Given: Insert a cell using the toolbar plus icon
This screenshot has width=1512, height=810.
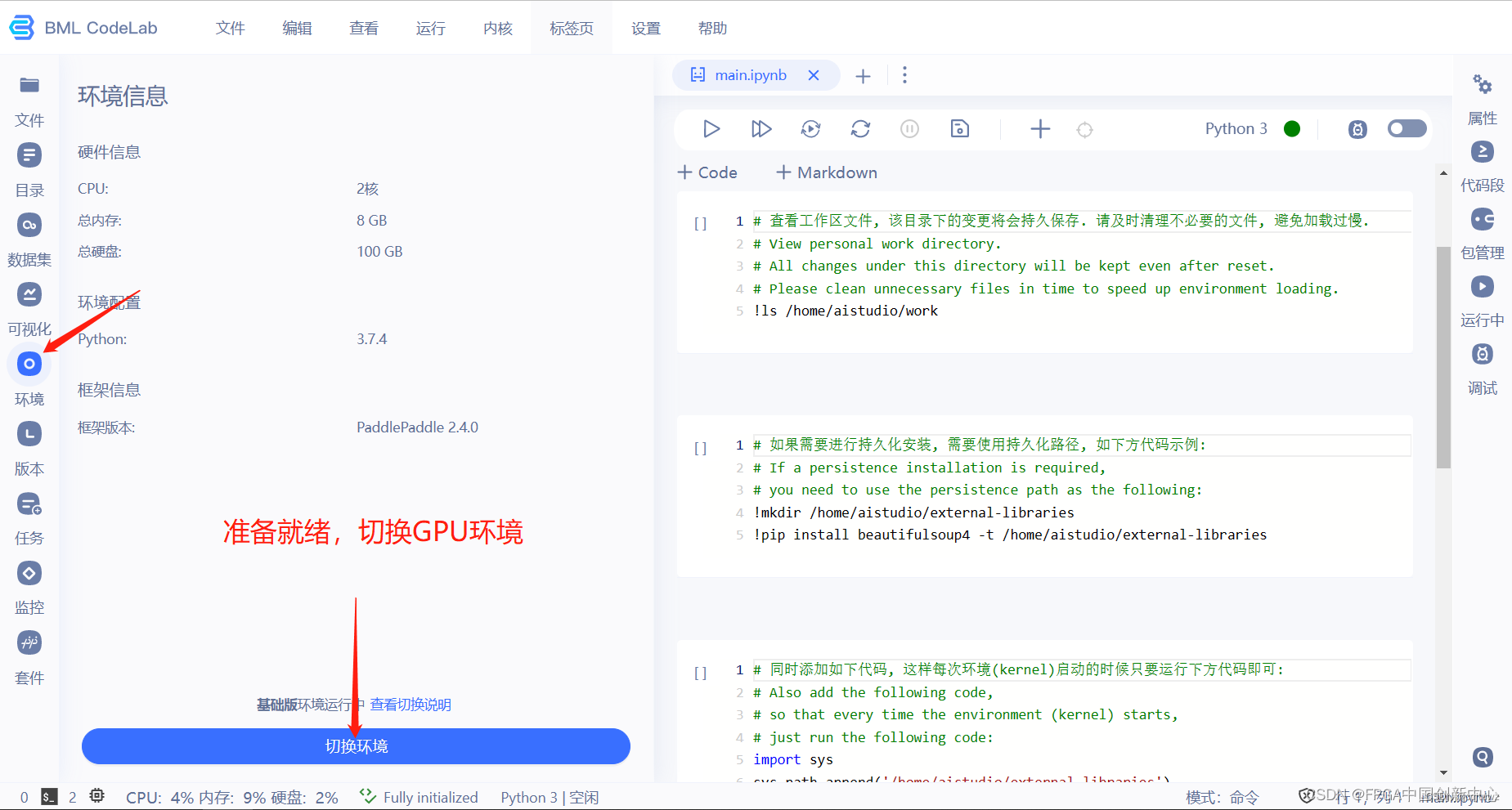Looking at the screenshot, I should pyautogui.click(x=1040, y=129).
